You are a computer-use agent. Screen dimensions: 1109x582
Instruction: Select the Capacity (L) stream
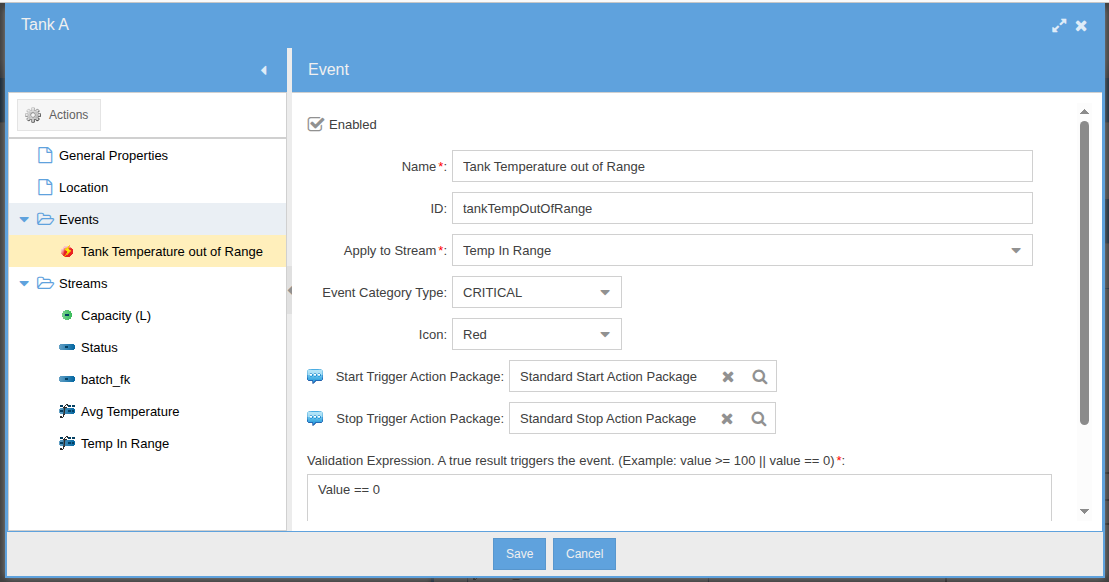click(x=116, y=315)
